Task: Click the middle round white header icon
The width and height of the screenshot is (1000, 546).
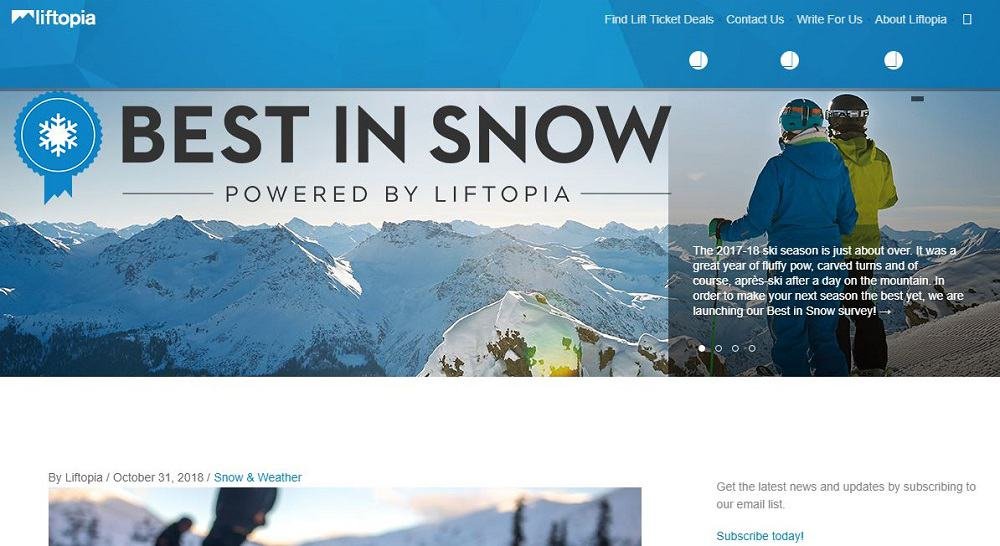Action: 790,60
